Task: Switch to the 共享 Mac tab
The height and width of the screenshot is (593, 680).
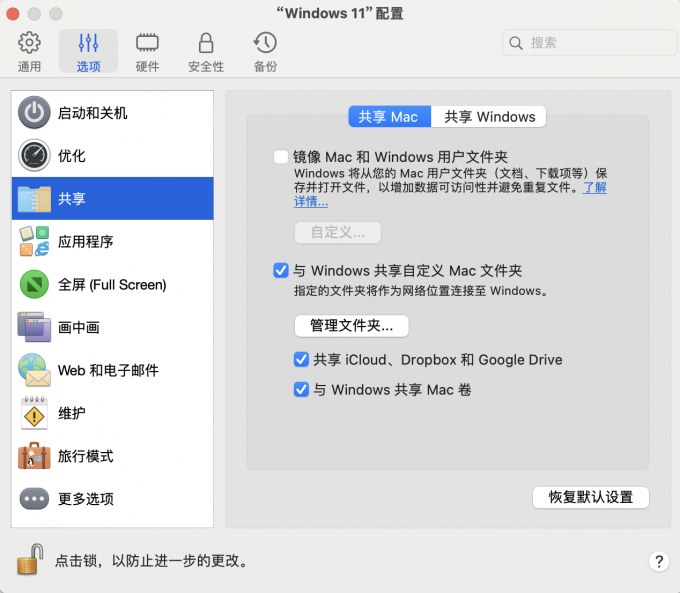Action: tap(389, 117)
